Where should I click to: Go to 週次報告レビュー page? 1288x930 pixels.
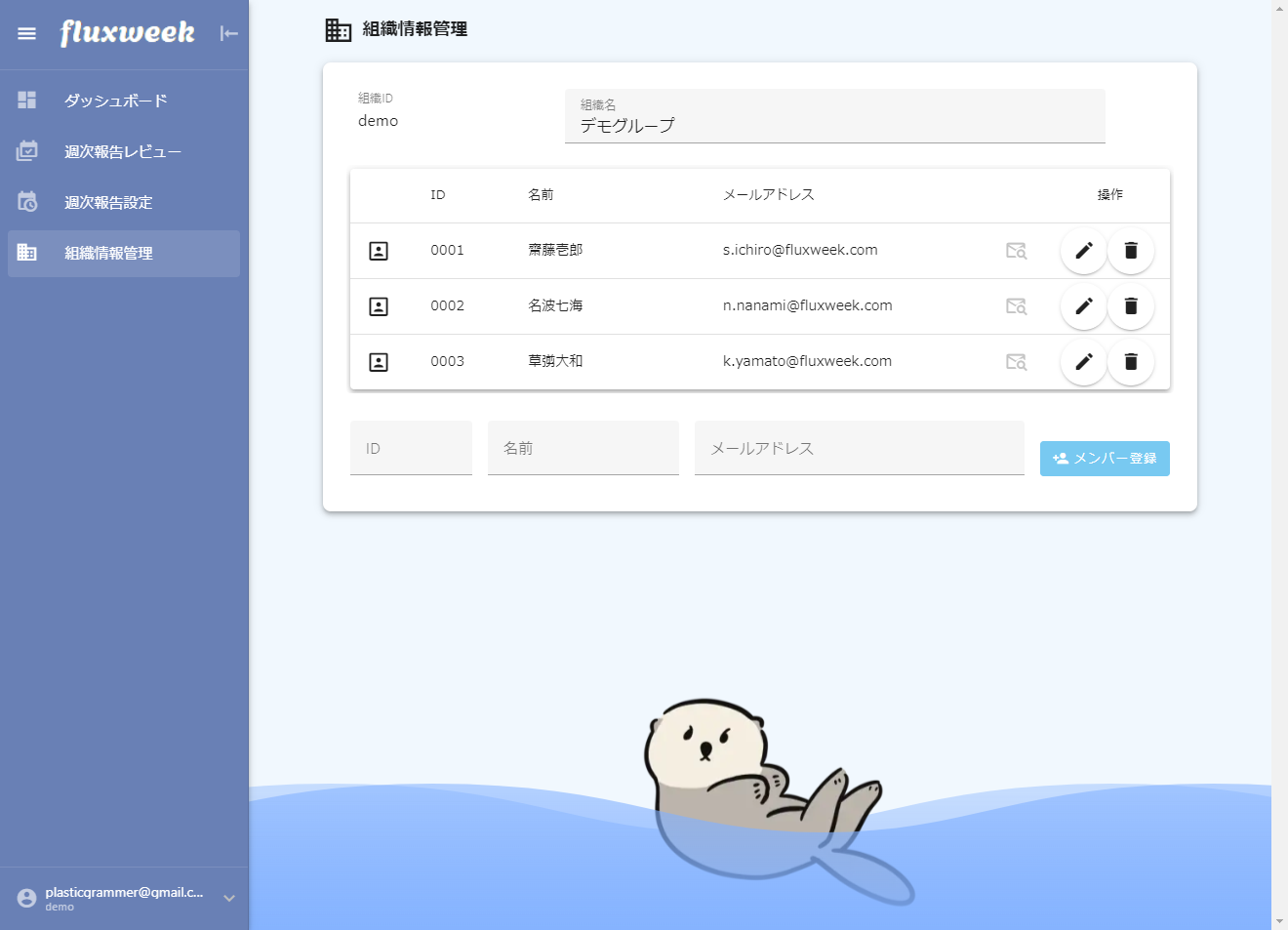[x=124, y=151]
